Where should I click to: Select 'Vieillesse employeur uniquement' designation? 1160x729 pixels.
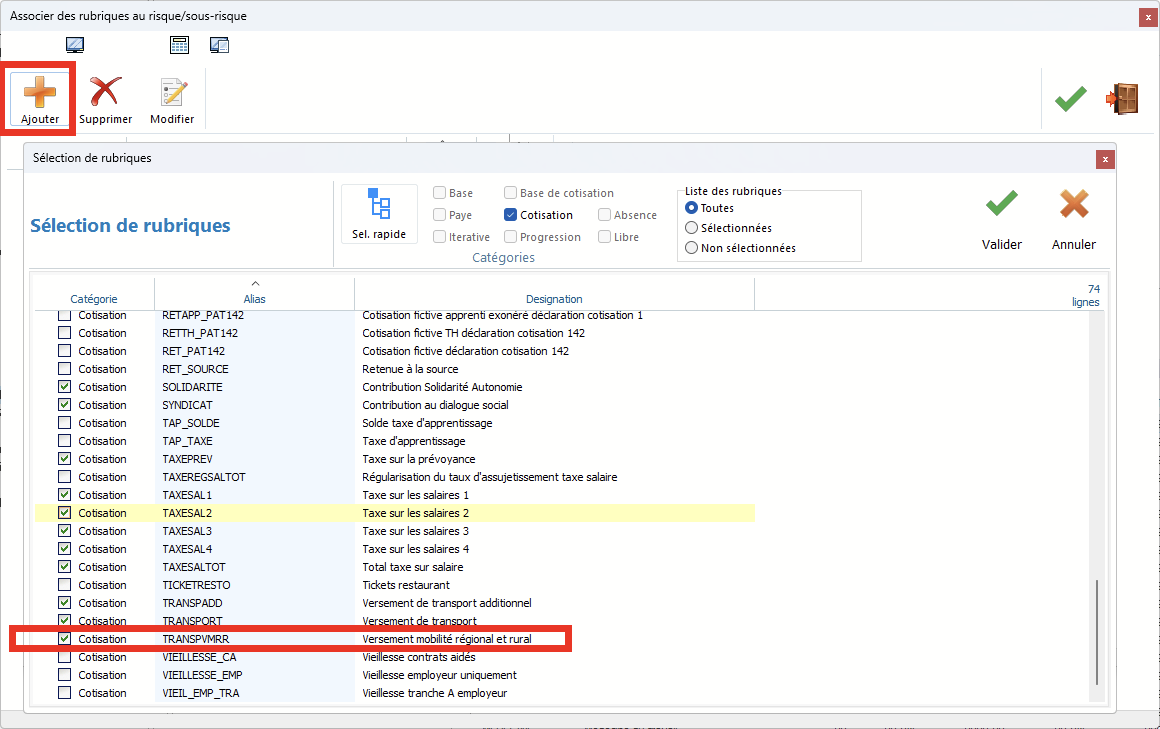pyautogui.click(x=439, y=675)
